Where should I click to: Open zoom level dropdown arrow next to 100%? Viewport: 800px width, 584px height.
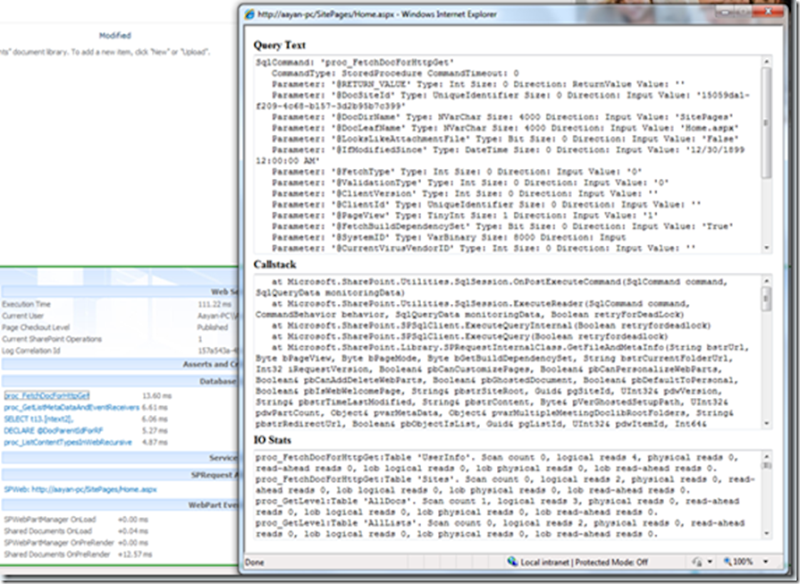[x=766, y=562]
